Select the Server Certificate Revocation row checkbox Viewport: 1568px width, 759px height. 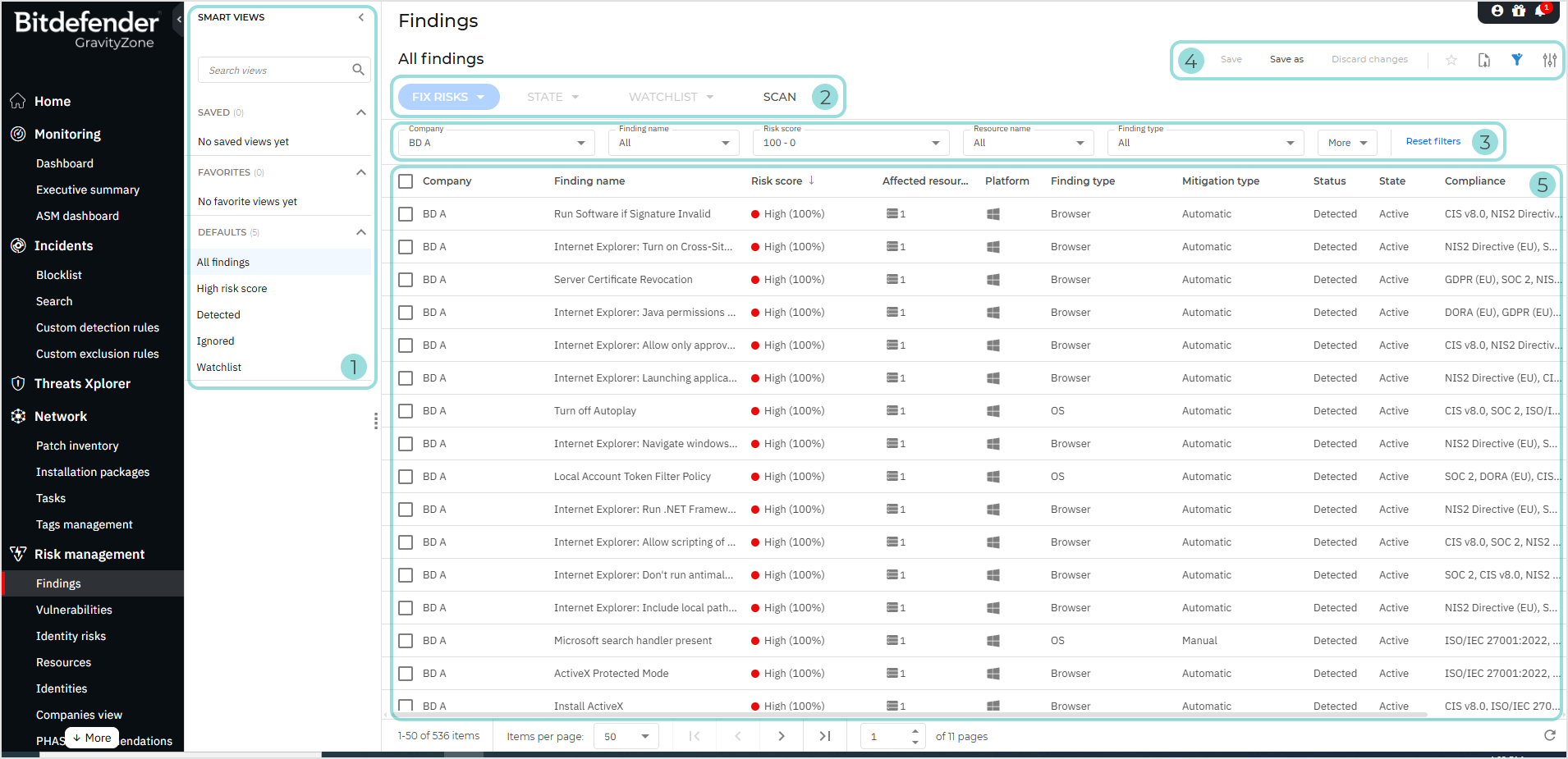coord(406,280)
